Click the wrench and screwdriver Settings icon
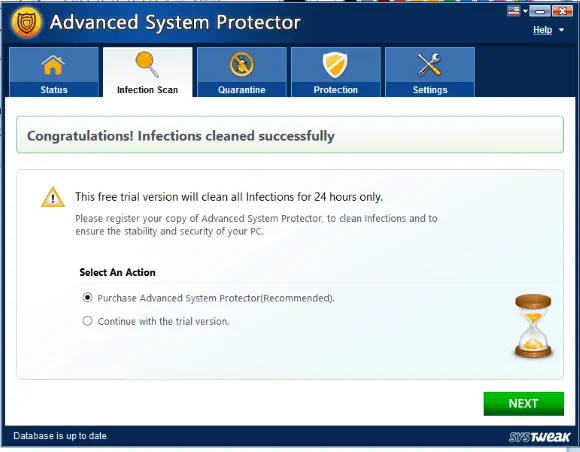 429,65
